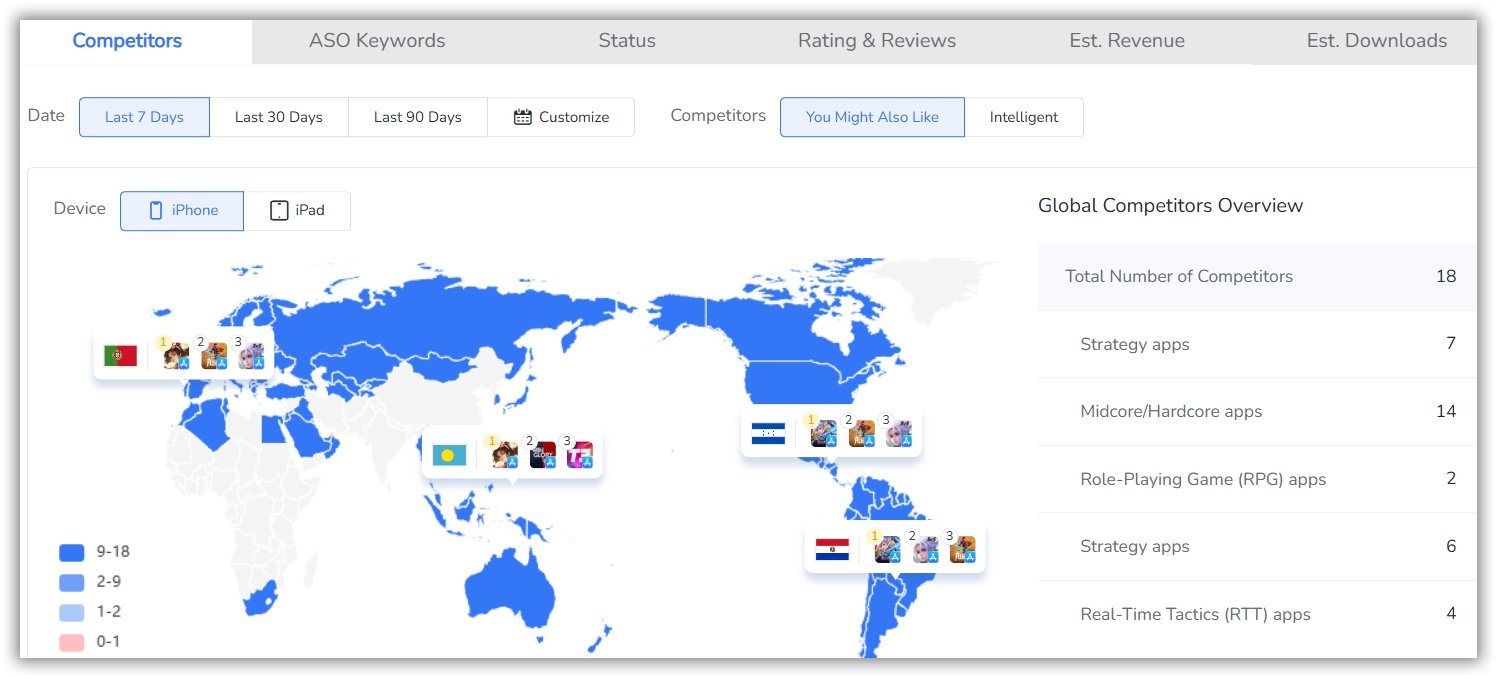Open rank 1 app in Portugal popup

click(176, 355)
